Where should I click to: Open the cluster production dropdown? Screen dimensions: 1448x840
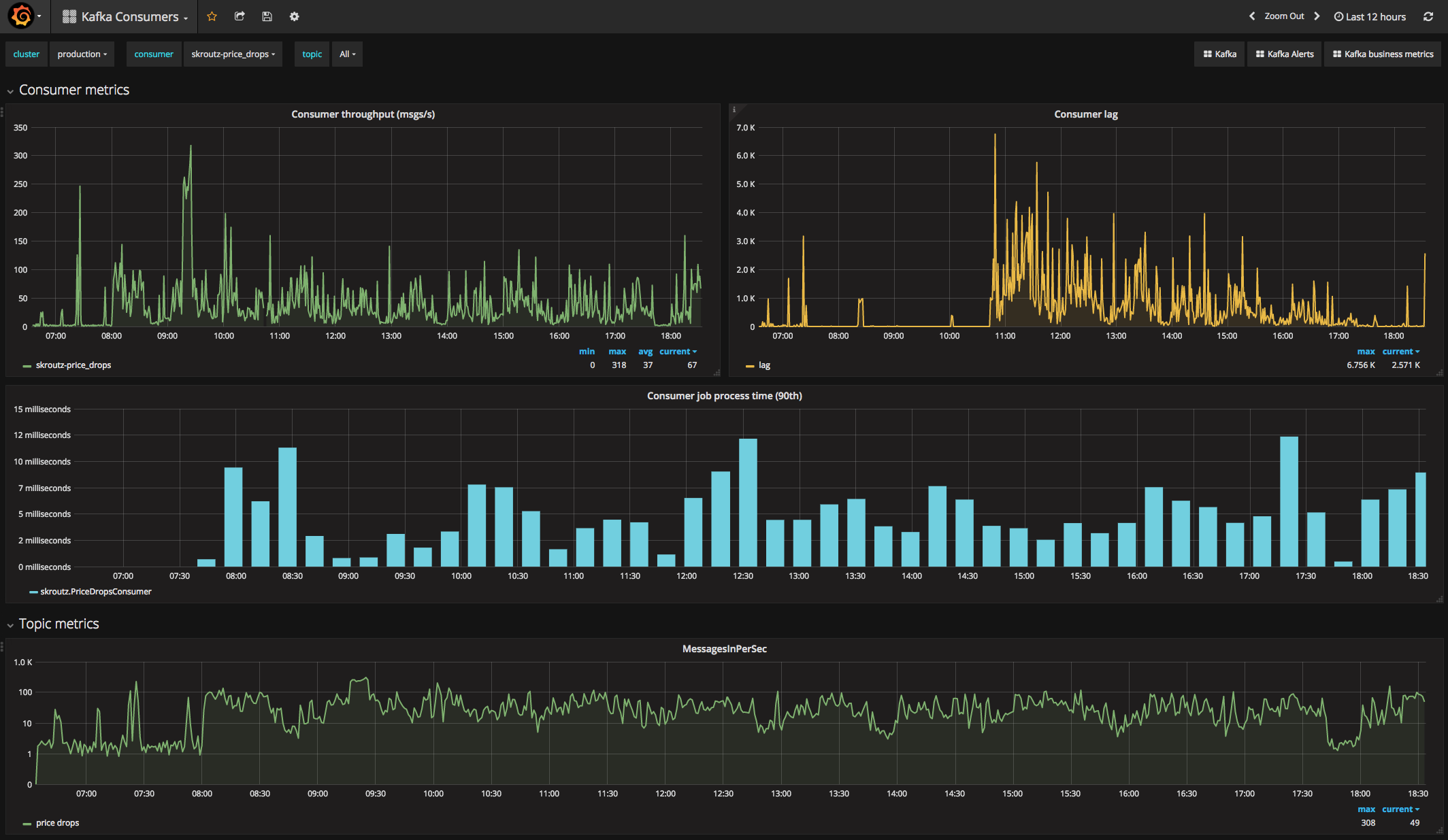(x=82, y=54)
